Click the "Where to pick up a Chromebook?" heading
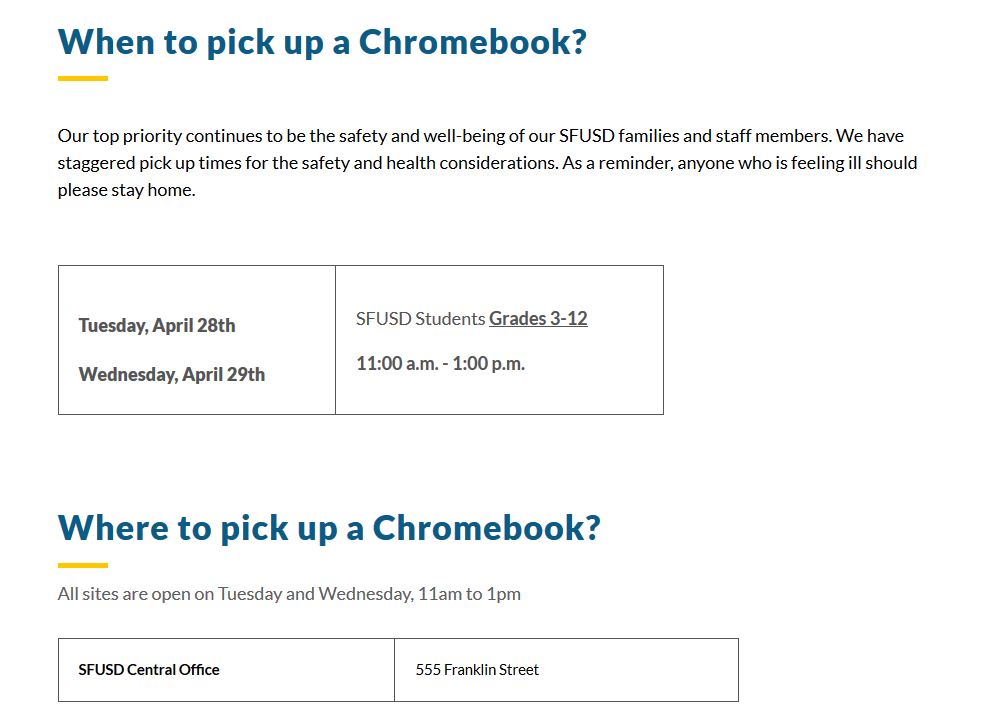1008x714 pixels. [x=329, y=527]
